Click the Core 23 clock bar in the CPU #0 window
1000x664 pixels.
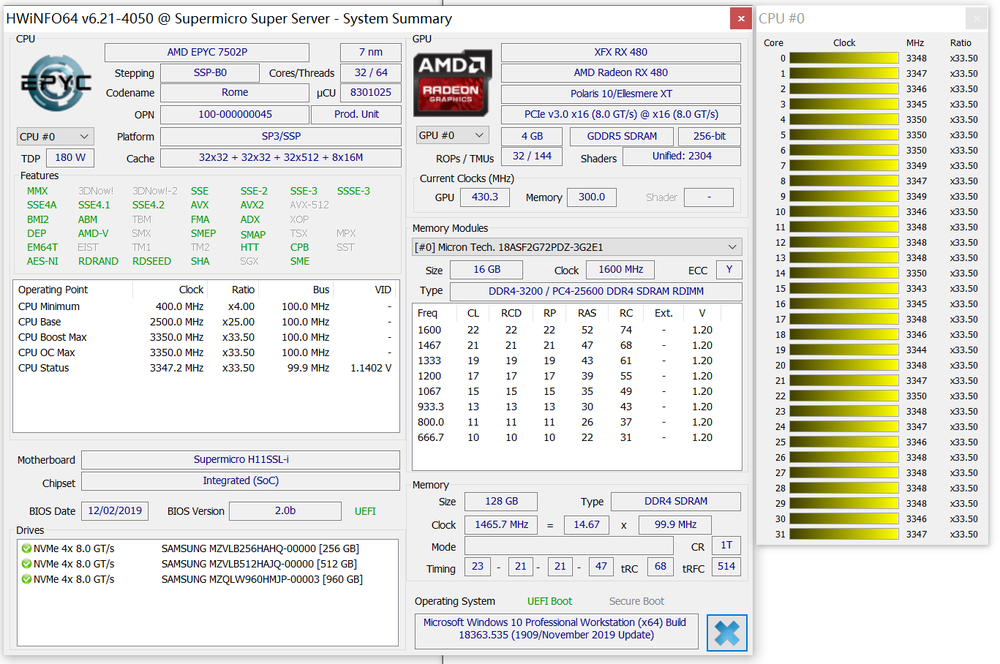pos(844,411)
